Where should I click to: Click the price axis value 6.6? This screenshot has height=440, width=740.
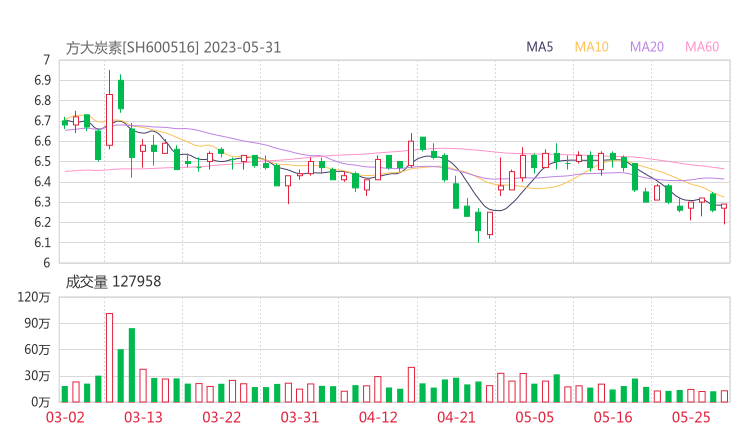pos(42,141)
